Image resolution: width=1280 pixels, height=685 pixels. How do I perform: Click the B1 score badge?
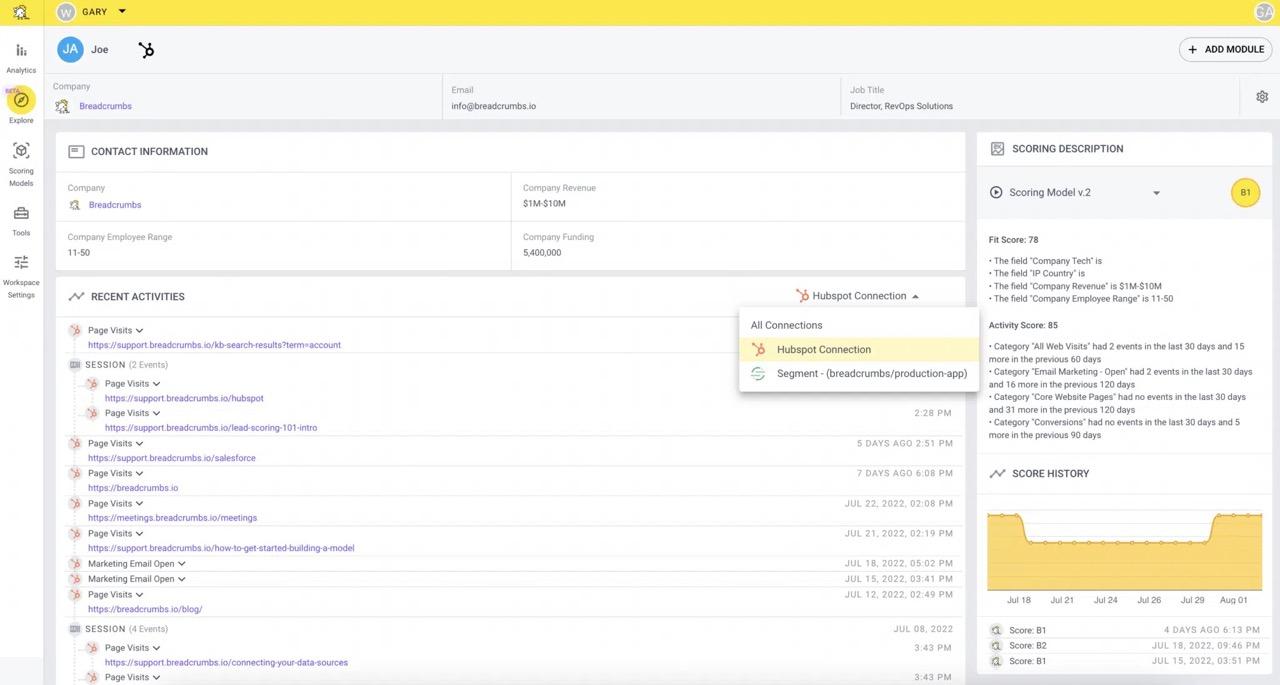(1245, 192)
